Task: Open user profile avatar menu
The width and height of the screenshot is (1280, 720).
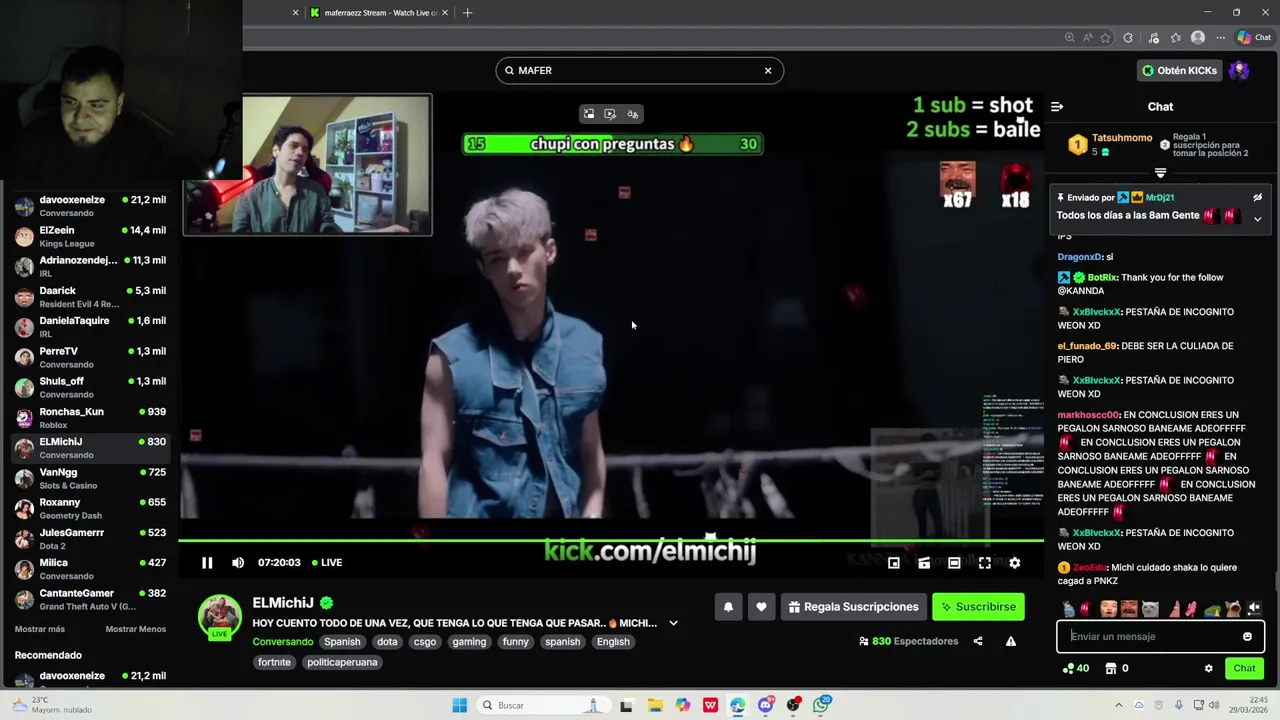Action: [x=1239, y=71]
